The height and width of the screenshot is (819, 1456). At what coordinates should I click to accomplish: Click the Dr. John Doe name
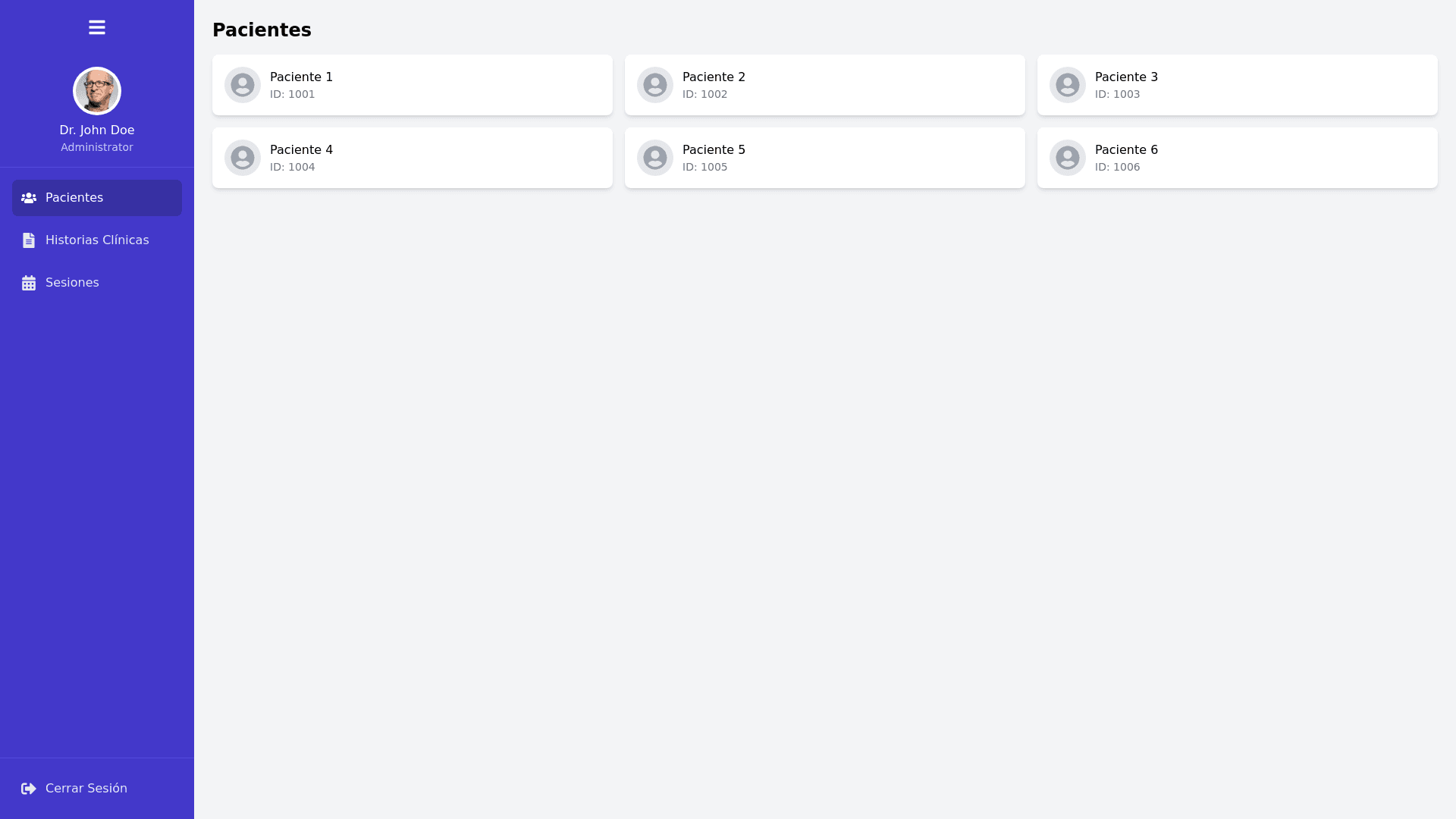96,130
